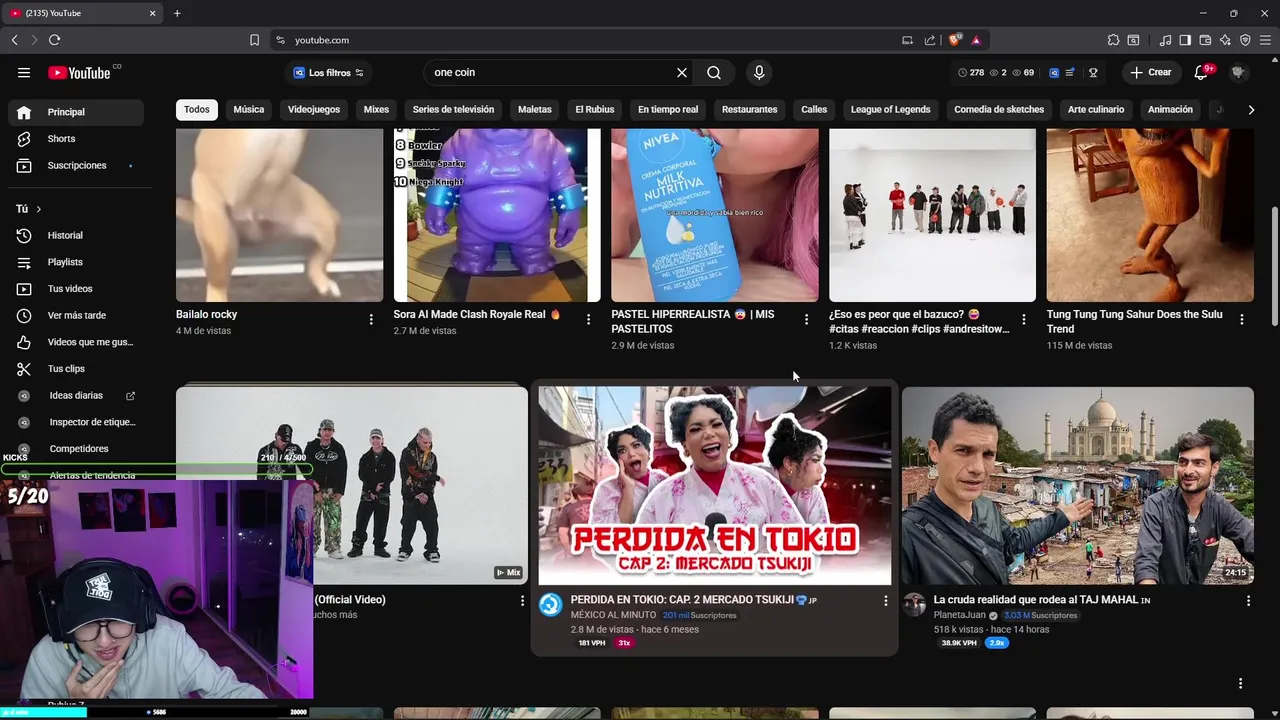1280x720 pixels.
Task: Open MÉXICO AL MINUTO channel avatar
Action: click(551, 604)
